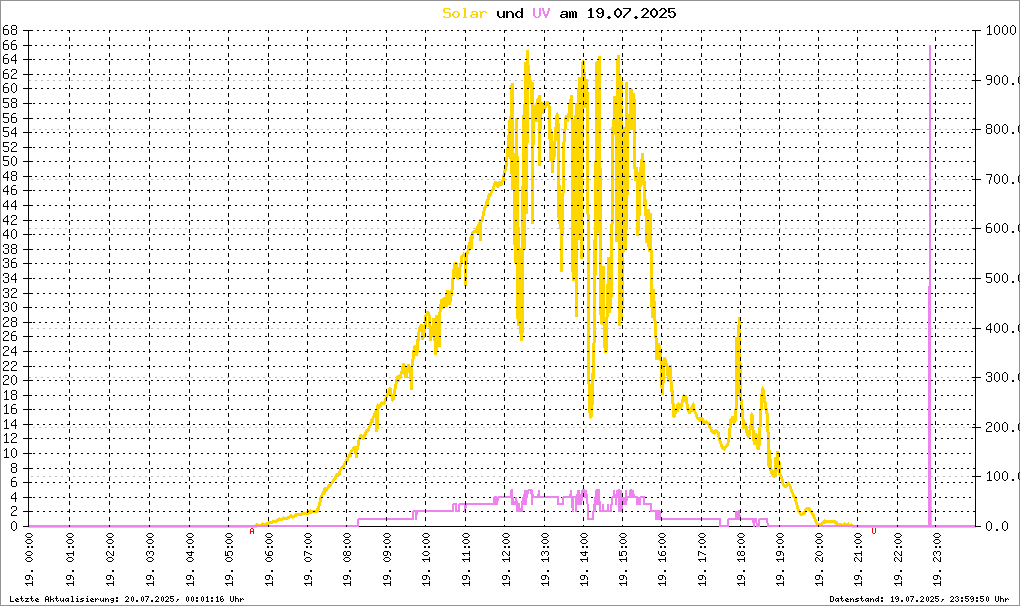Click the 0 value on the left axis

coord(14,526)
